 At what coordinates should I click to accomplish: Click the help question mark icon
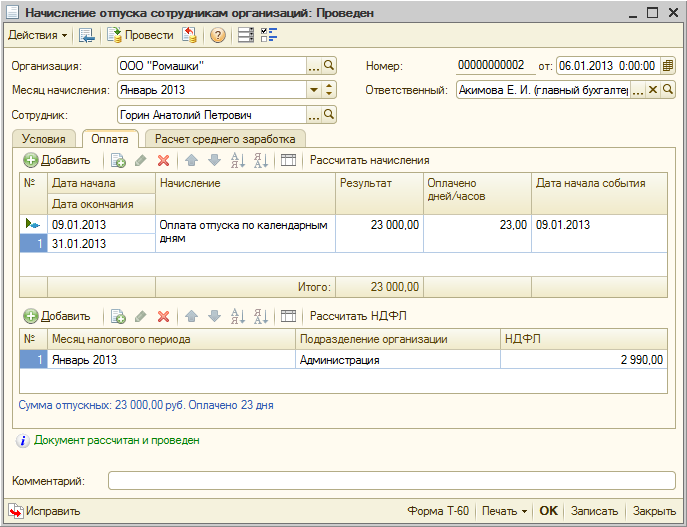217,36
